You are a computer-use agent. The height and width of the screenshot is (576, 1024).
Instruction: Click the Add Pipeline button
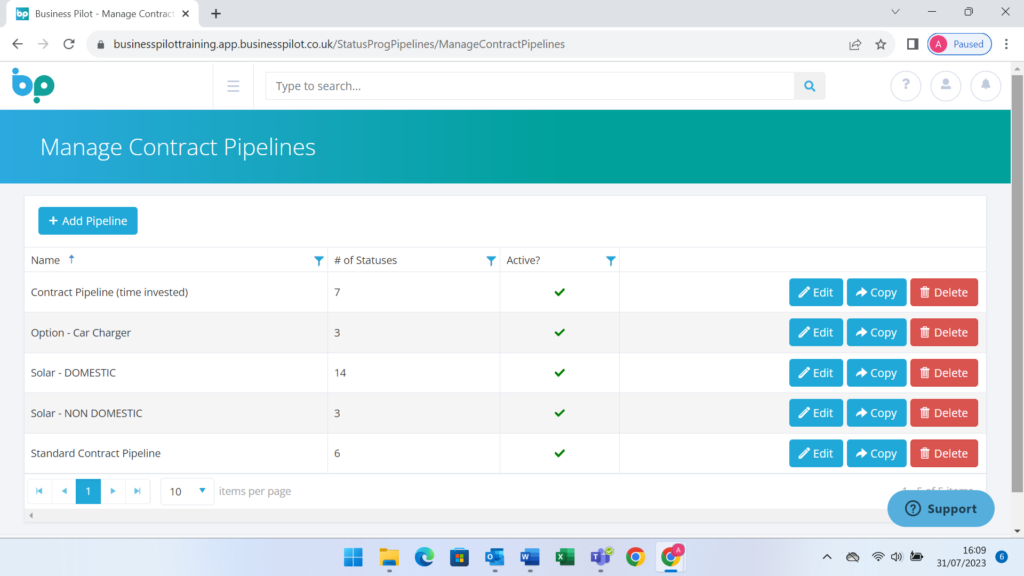click(88, 221)
